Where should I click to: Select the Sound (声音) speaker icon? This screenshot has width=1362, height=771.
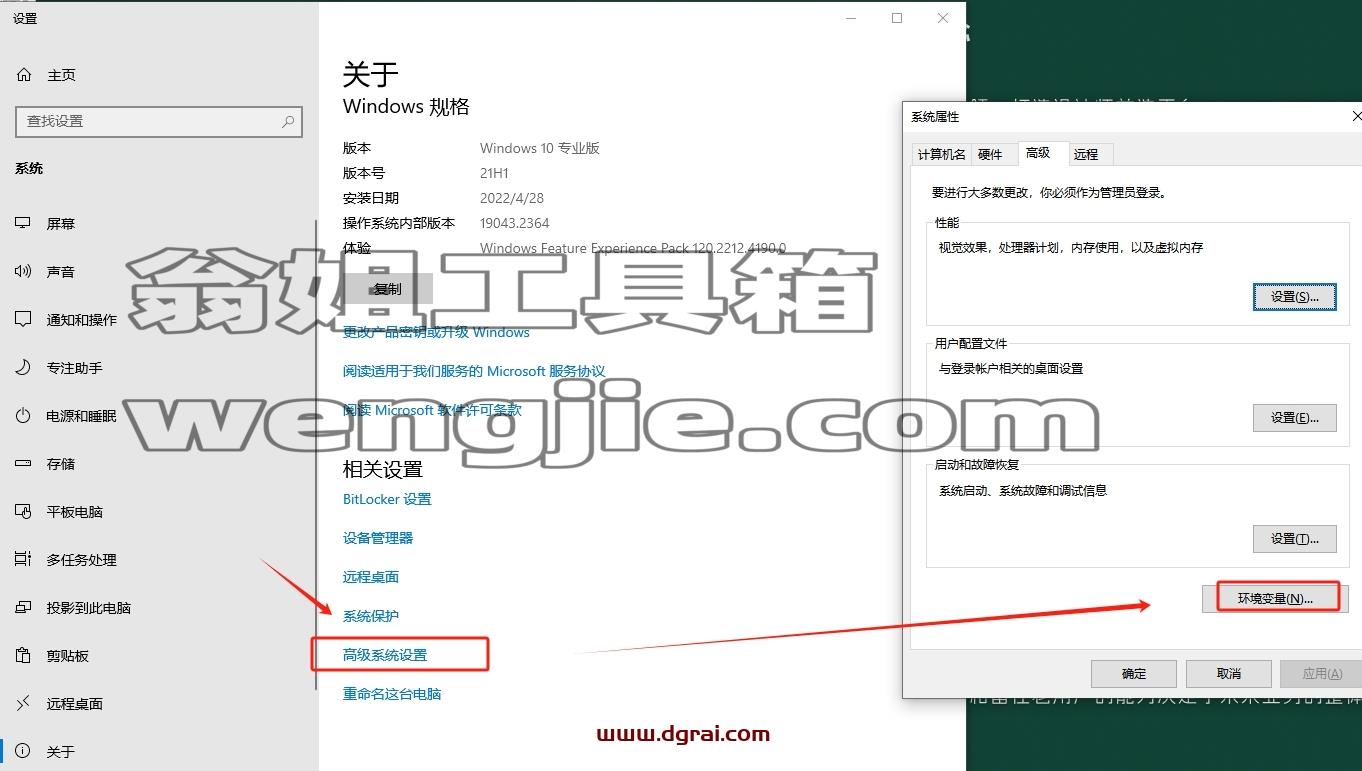click(23, 271)
